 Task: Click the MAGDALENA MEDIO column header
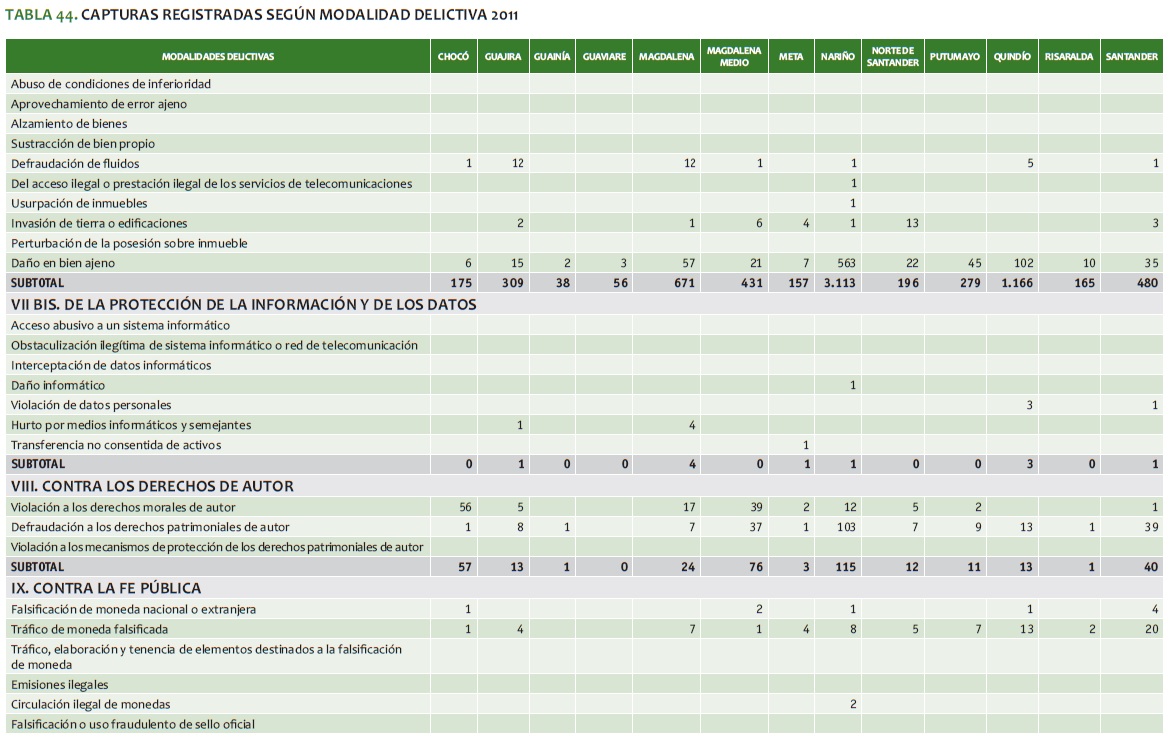[x=733, y=56]
